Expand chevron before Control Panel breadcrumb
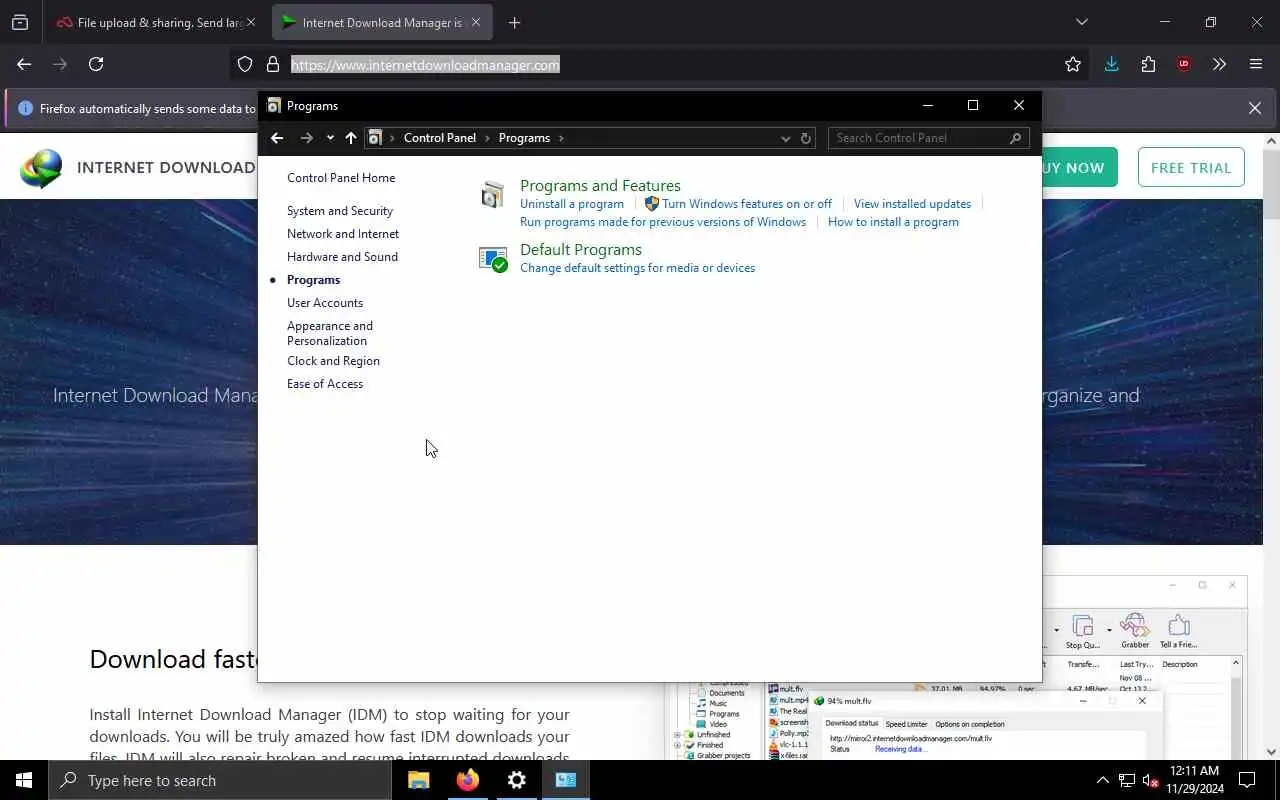Viewport: 1280px width, 800px height. pyautogui.click(x=392, y=138)
